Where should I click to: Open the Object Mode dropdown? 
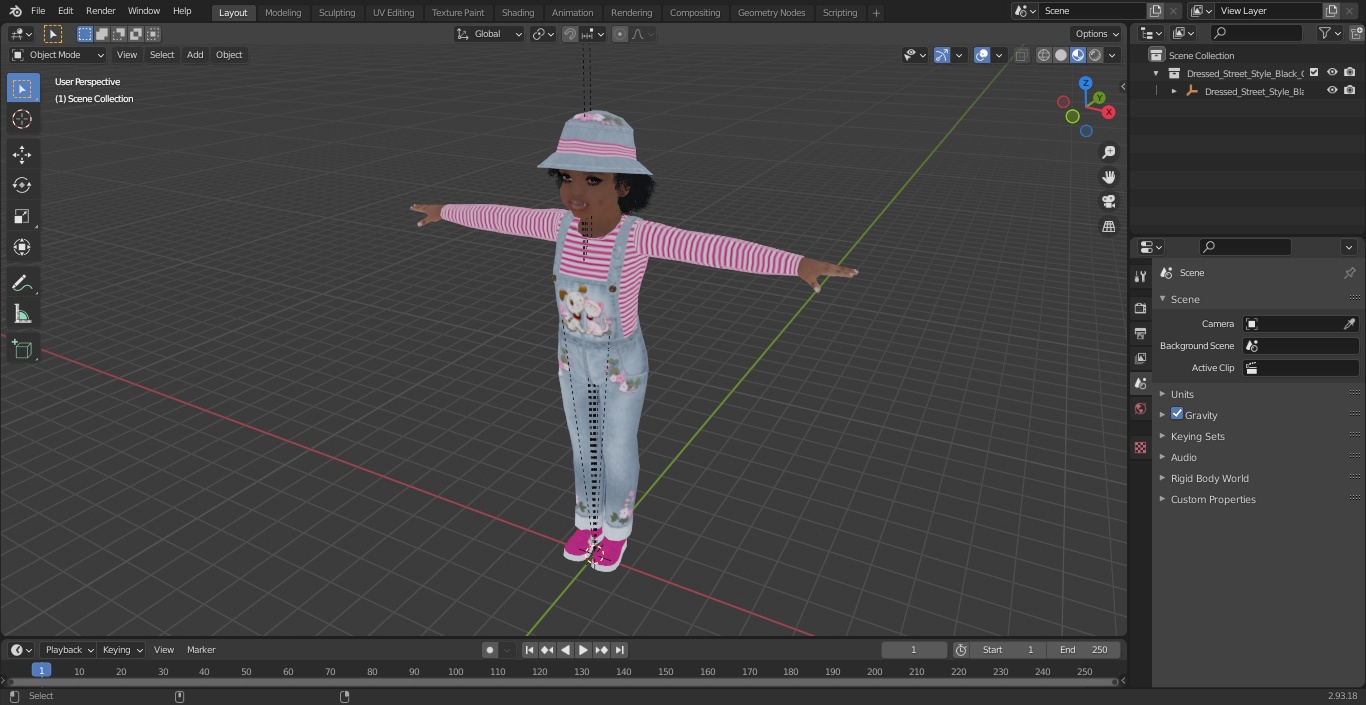(x=58, y=55)
